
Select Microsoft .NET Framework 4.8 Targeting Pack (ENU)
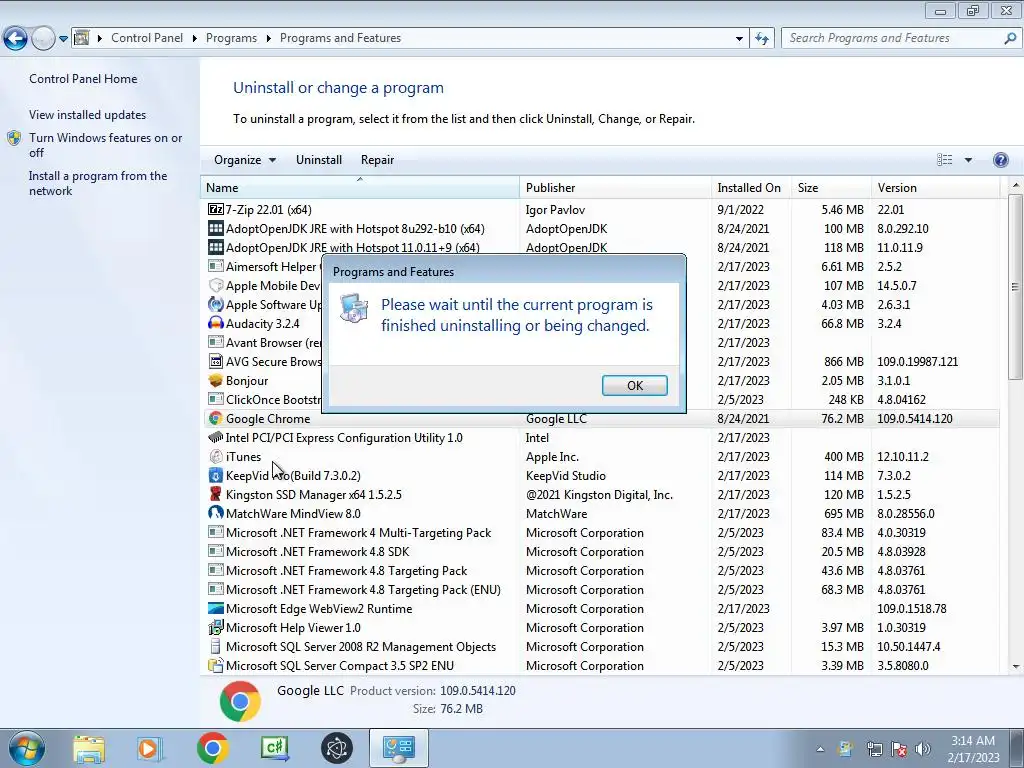600,589
